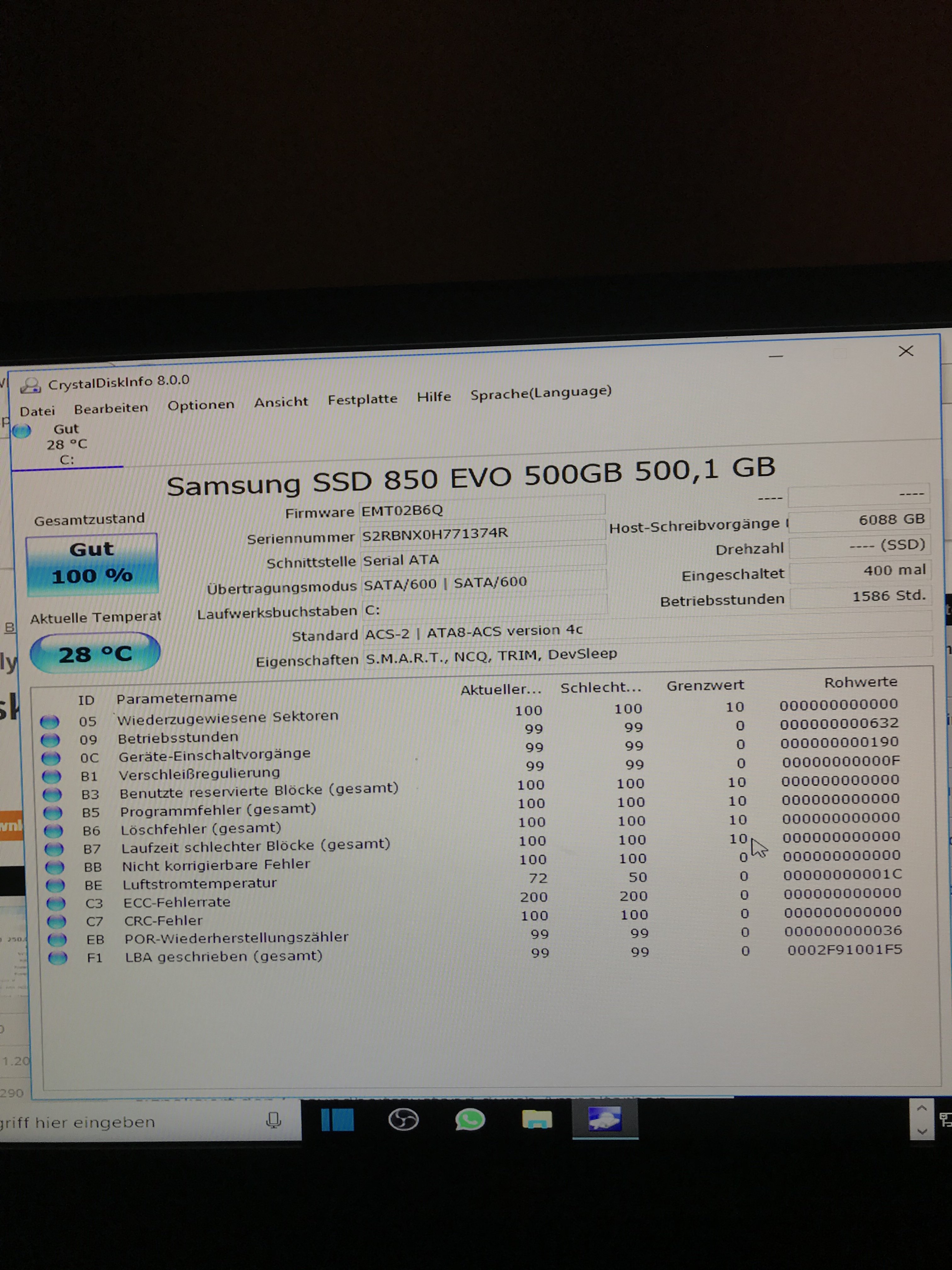952x1270 pixels.
Task: Open the Festplatte menu
Action: pos(362,399)
